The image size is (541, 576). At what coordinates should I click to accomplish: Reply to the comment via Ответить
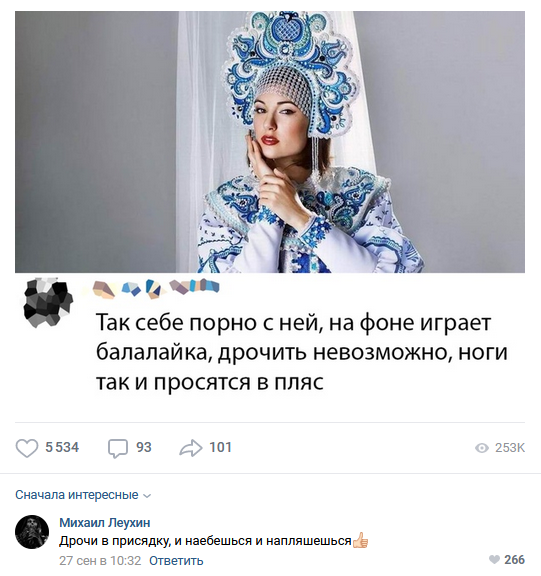coord(176,561)
